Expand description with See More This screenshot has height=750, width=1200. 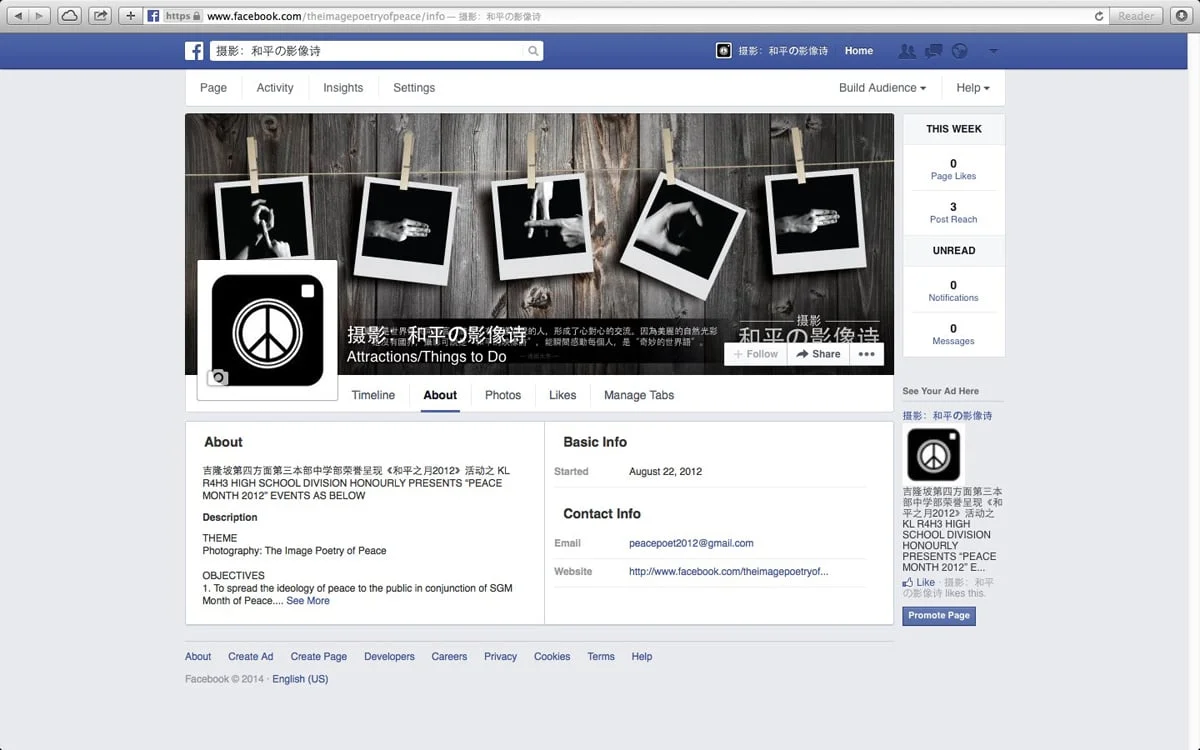pos(308,601)
